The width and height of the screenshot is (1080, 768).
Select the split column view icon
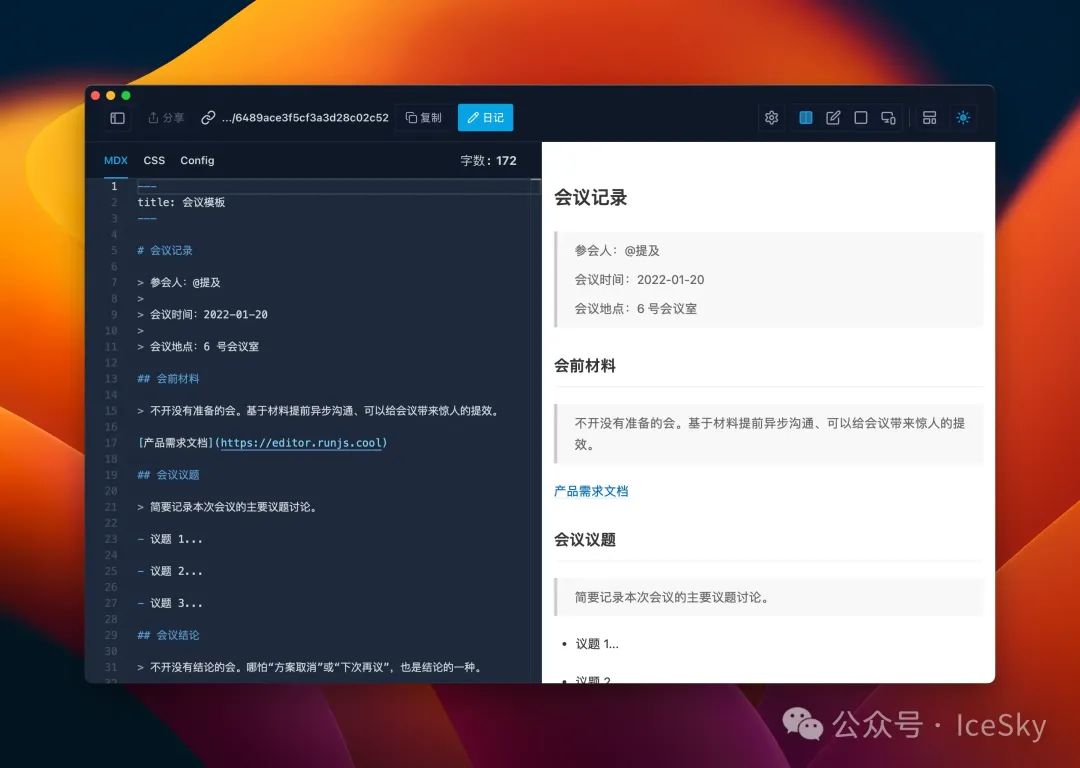pos(806,118)
